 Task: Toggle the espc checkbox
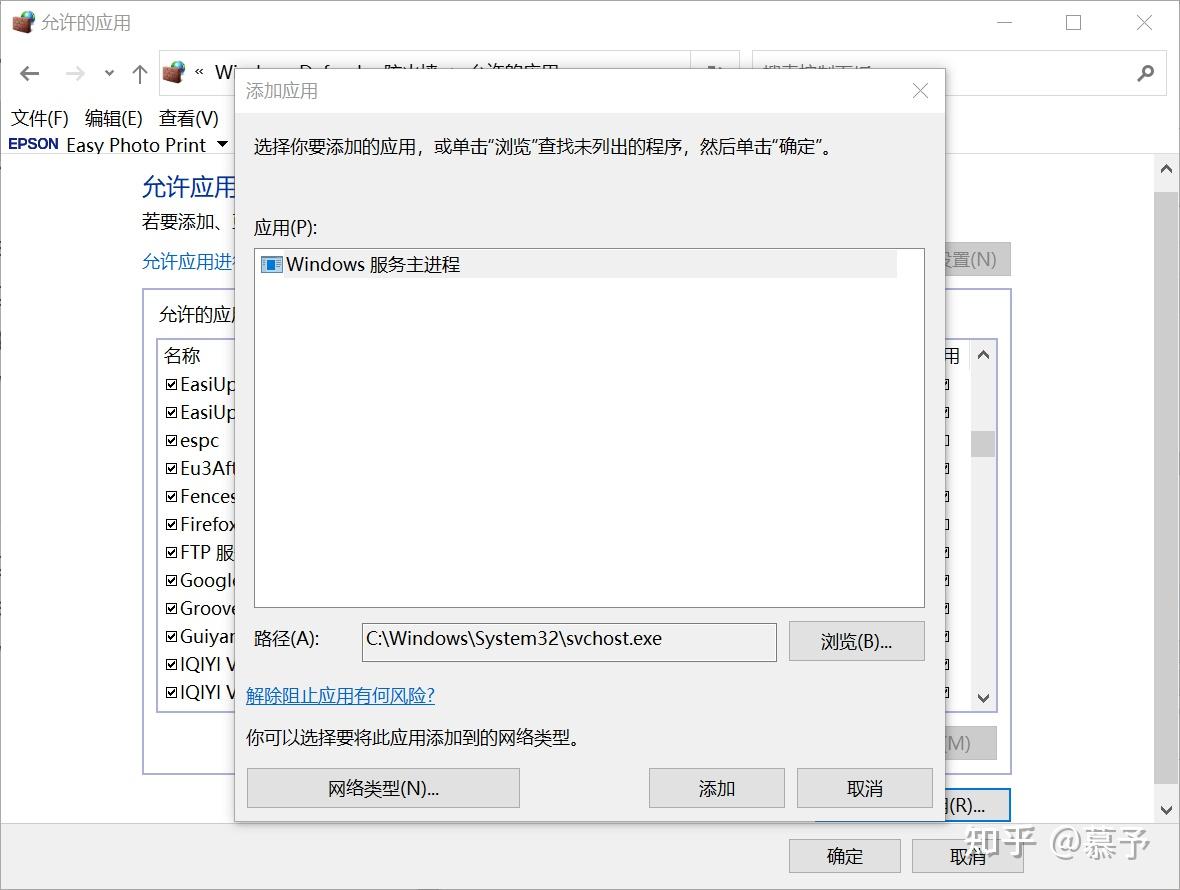pos(171,440)
